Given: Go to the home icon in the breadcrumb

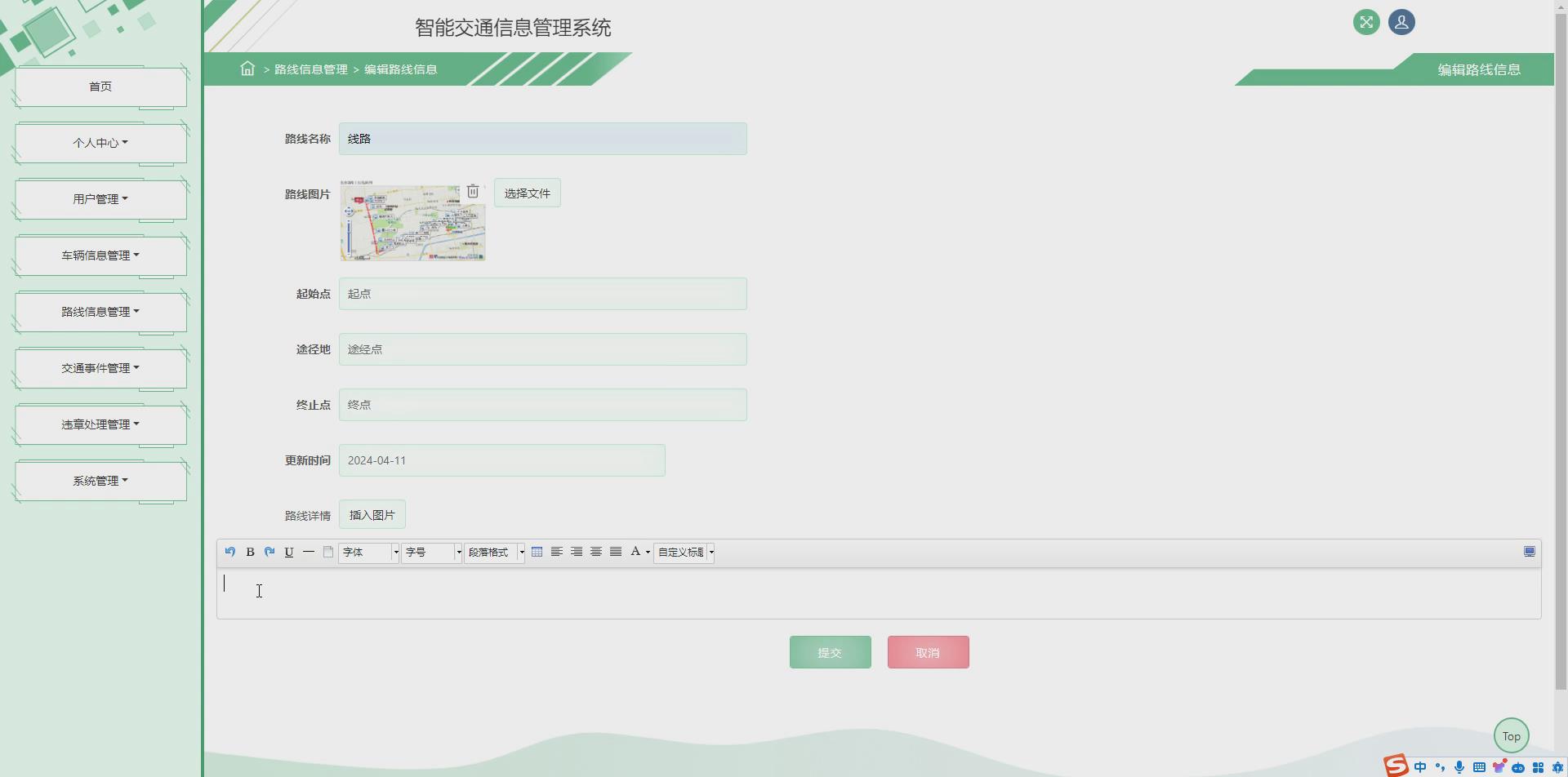Looking at the screenshot, I should pyautogui.click(x=247, y=69).
